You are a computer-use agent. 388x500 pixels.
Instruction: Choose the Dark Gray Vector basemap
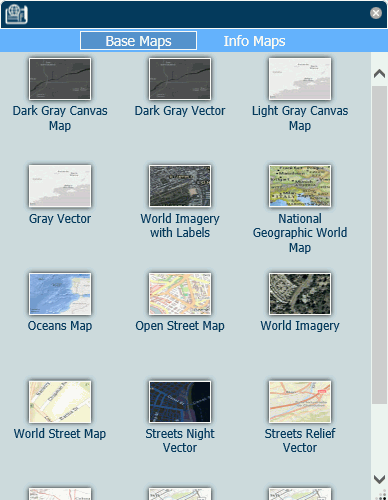point(180,79)
